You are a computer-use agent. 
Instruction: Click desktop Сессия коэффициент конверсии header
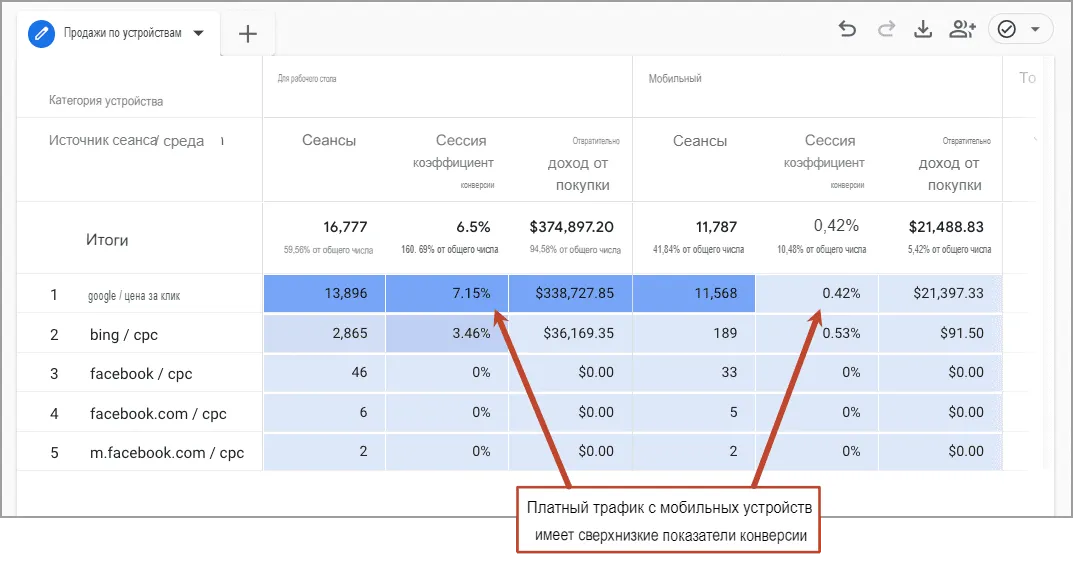click(453, 162)
